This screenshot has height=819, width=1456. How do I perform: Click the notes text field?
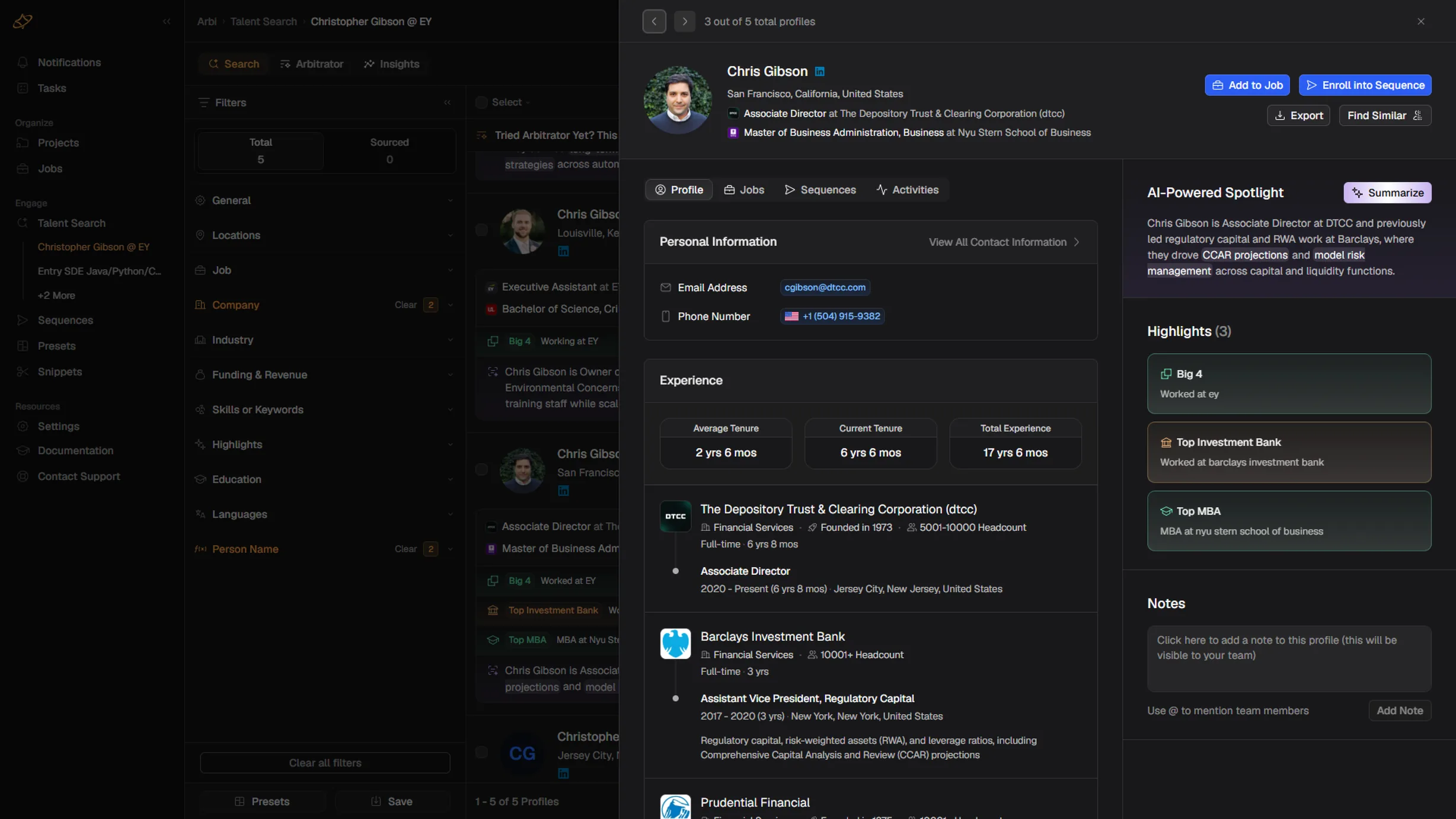pyautogui.click(x=1289, y=659)
